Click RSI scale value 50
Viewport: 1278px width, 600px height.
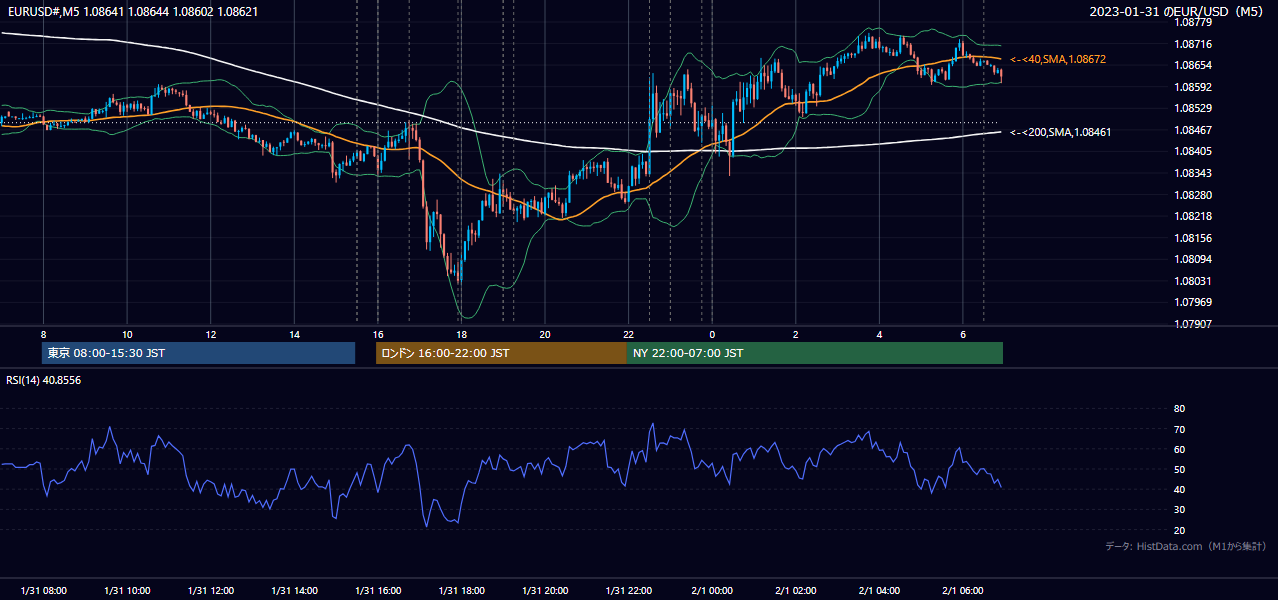click(x=1179, y=469)
